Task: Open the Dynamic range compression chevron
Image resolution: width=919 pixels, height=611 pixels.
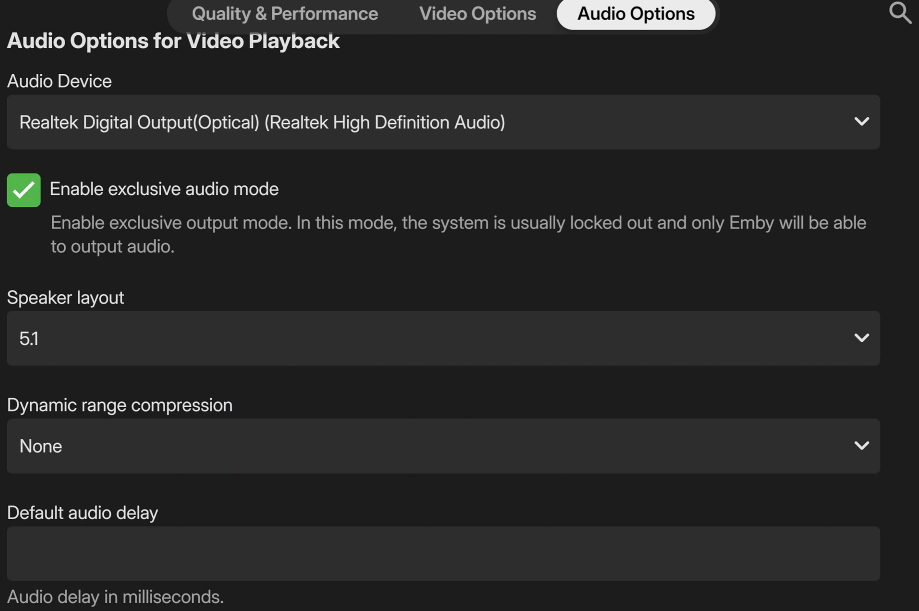Action: 861,446
